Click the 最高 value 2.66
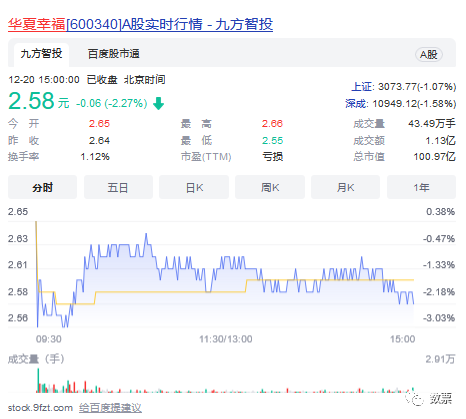This screenshot has height=419, width=466. (272, 124)
